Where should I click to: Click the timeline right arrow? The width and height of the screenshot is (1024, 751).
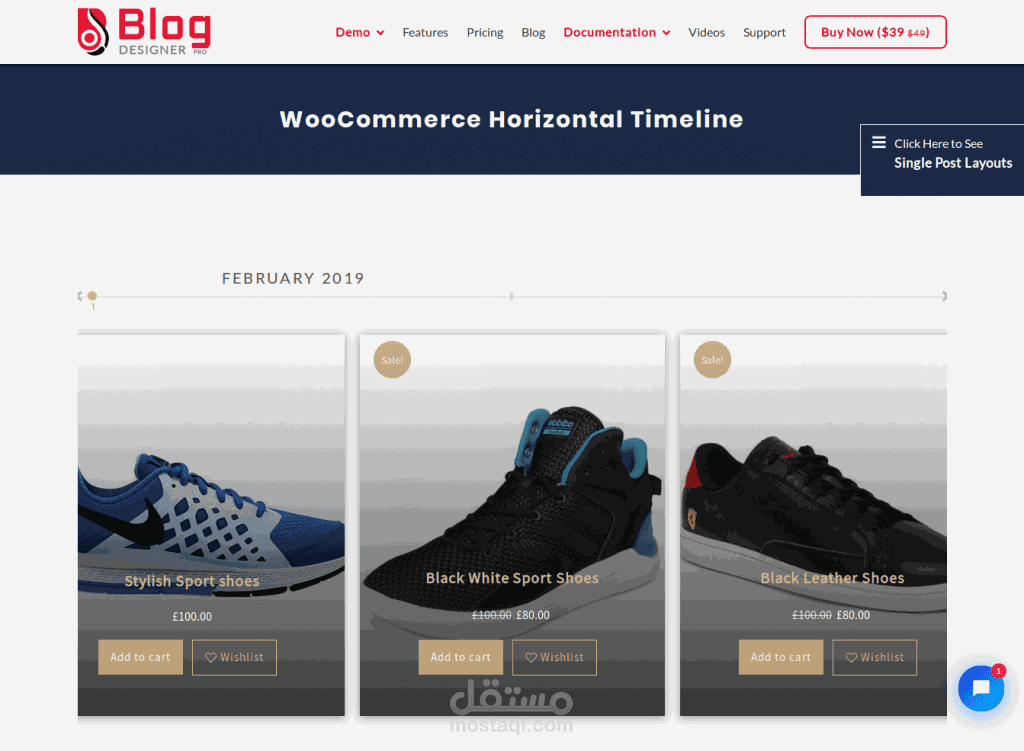pos(944,296)
